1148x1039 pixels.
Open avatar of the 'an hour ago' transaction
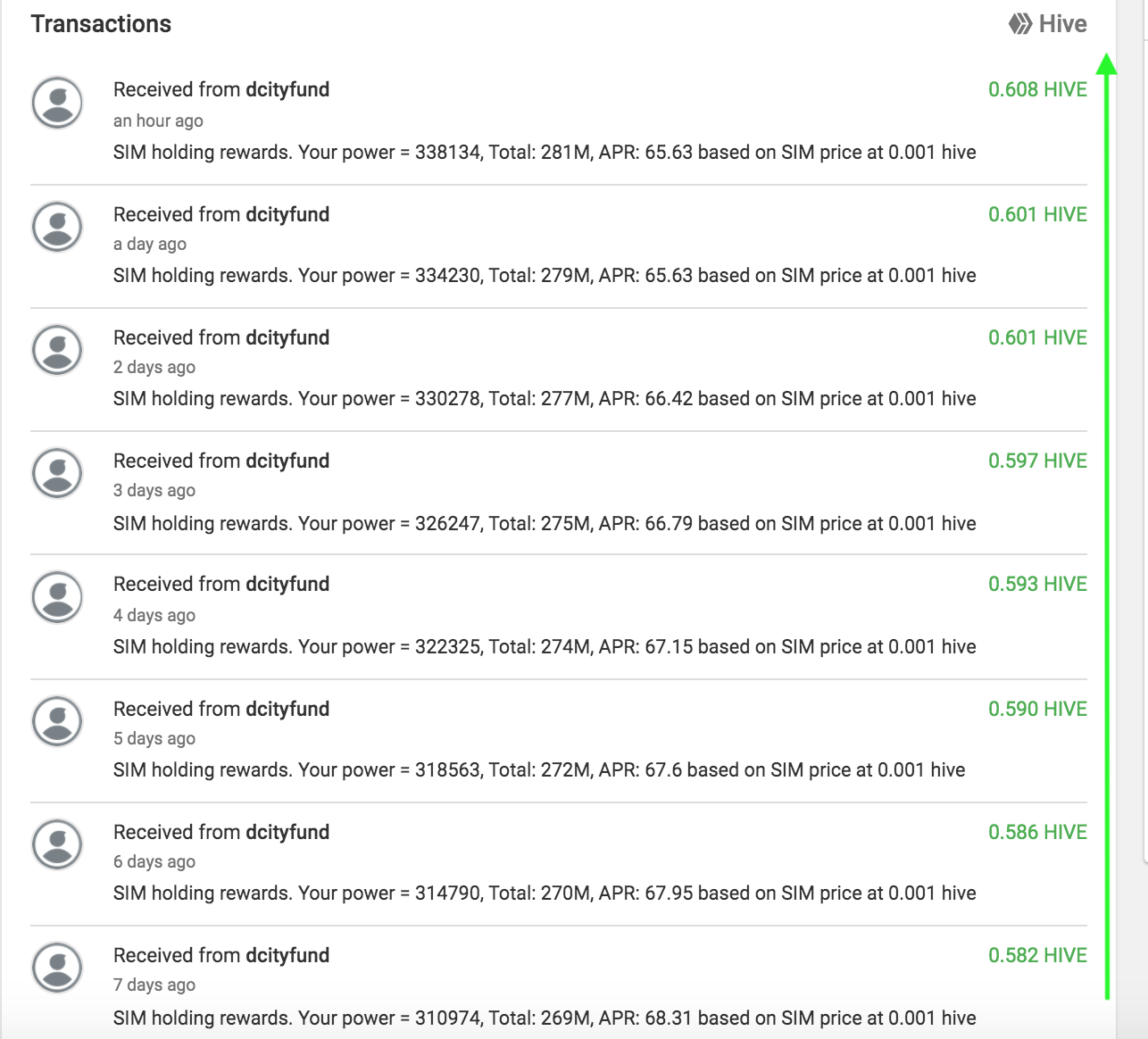[58, 103]
